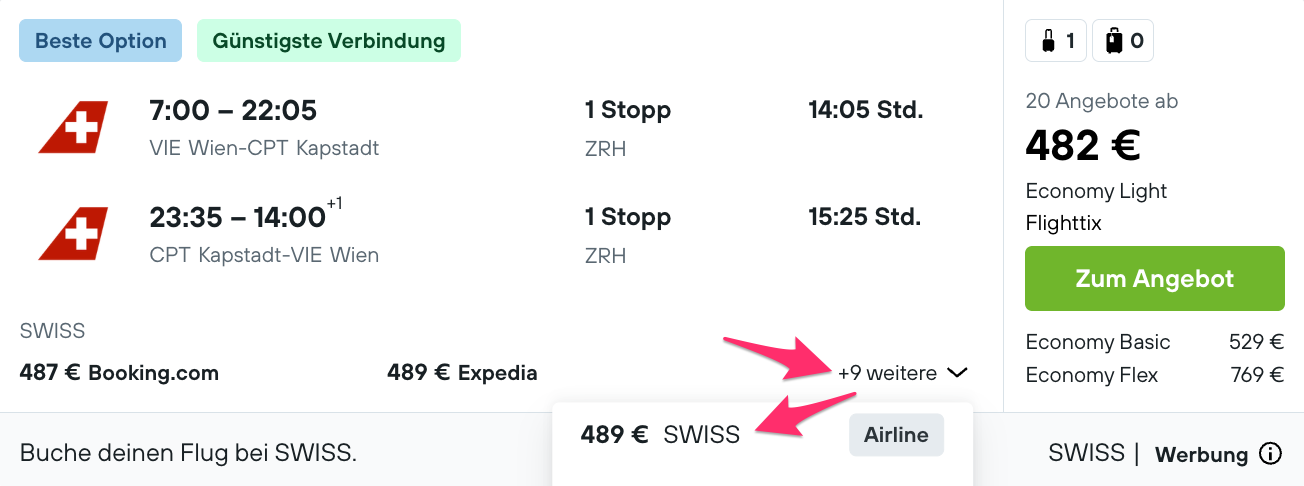The image size is (1304, 486).
Task: Click the Buche deinen Flug bei SWISS ad
Action: (x=188, y=453)
